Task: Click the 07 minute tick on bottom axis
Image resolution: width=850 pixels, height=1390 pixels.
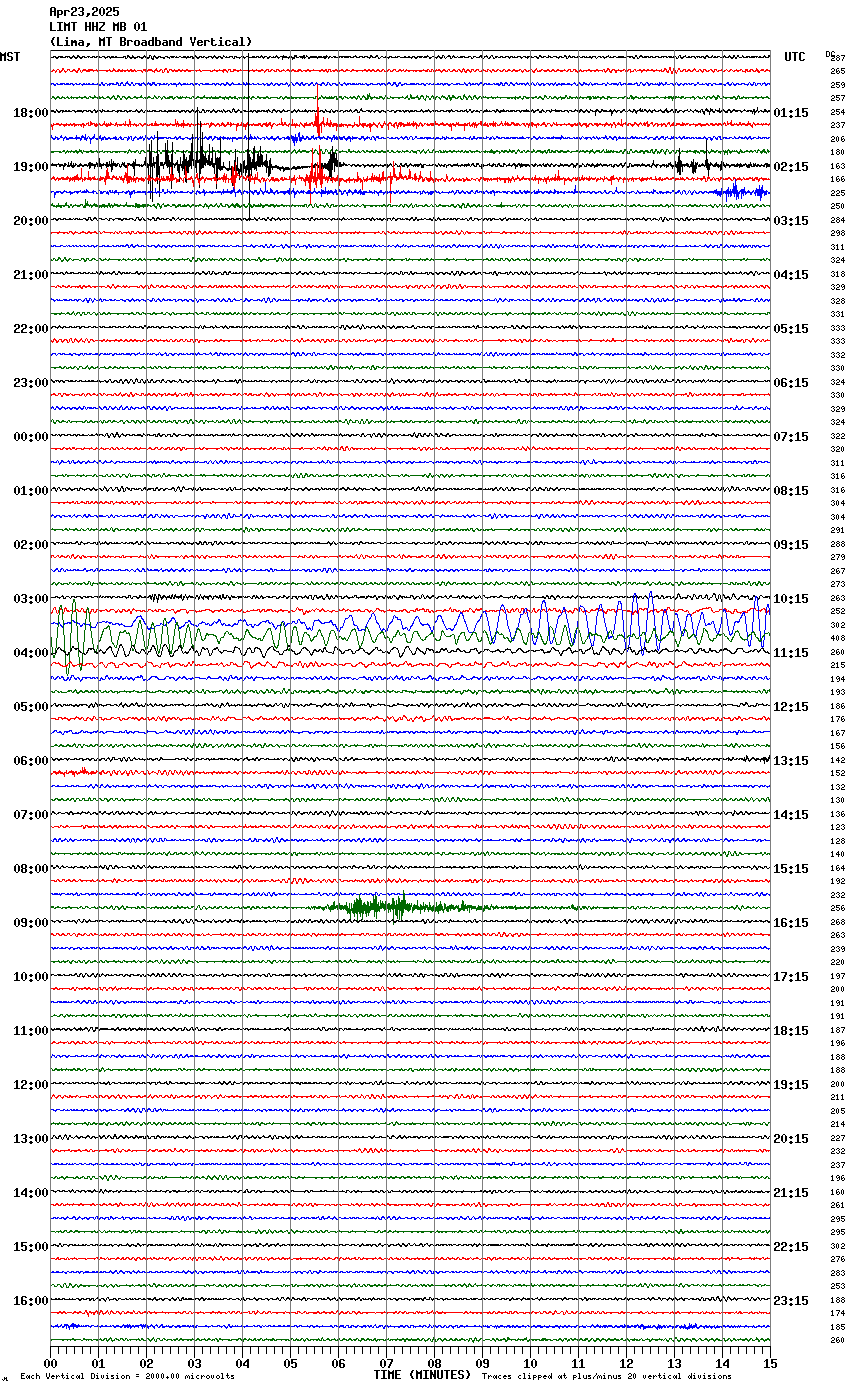Action: [386, 1363]
